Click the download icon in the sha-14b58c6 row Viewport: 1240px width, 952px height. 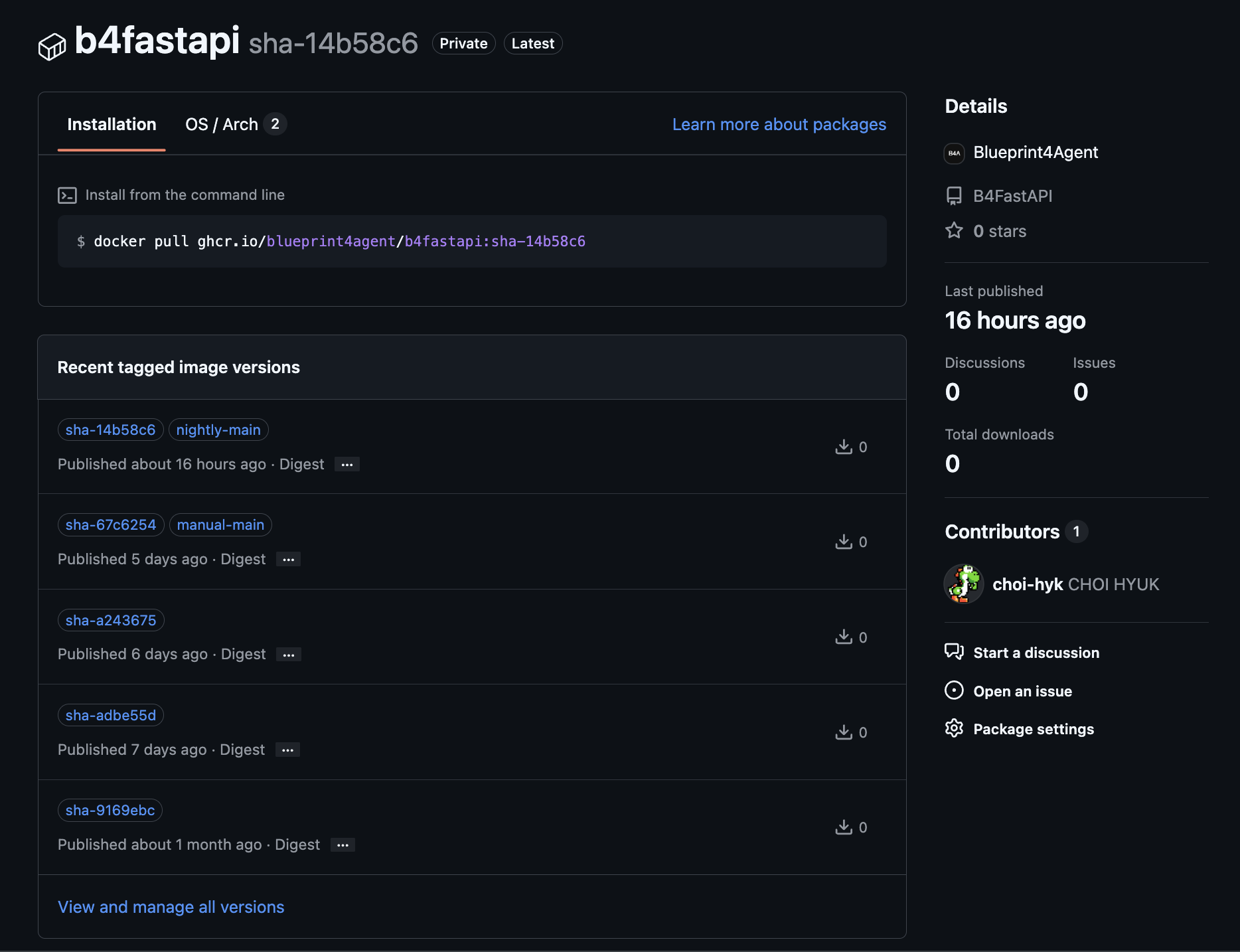(844, 447)
